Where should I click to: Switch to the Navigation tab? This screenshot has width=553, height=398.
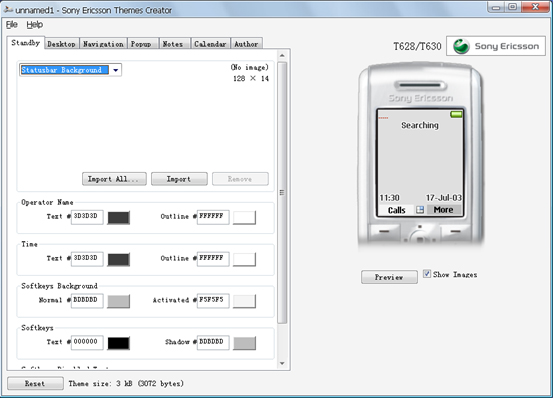point(103,44)
